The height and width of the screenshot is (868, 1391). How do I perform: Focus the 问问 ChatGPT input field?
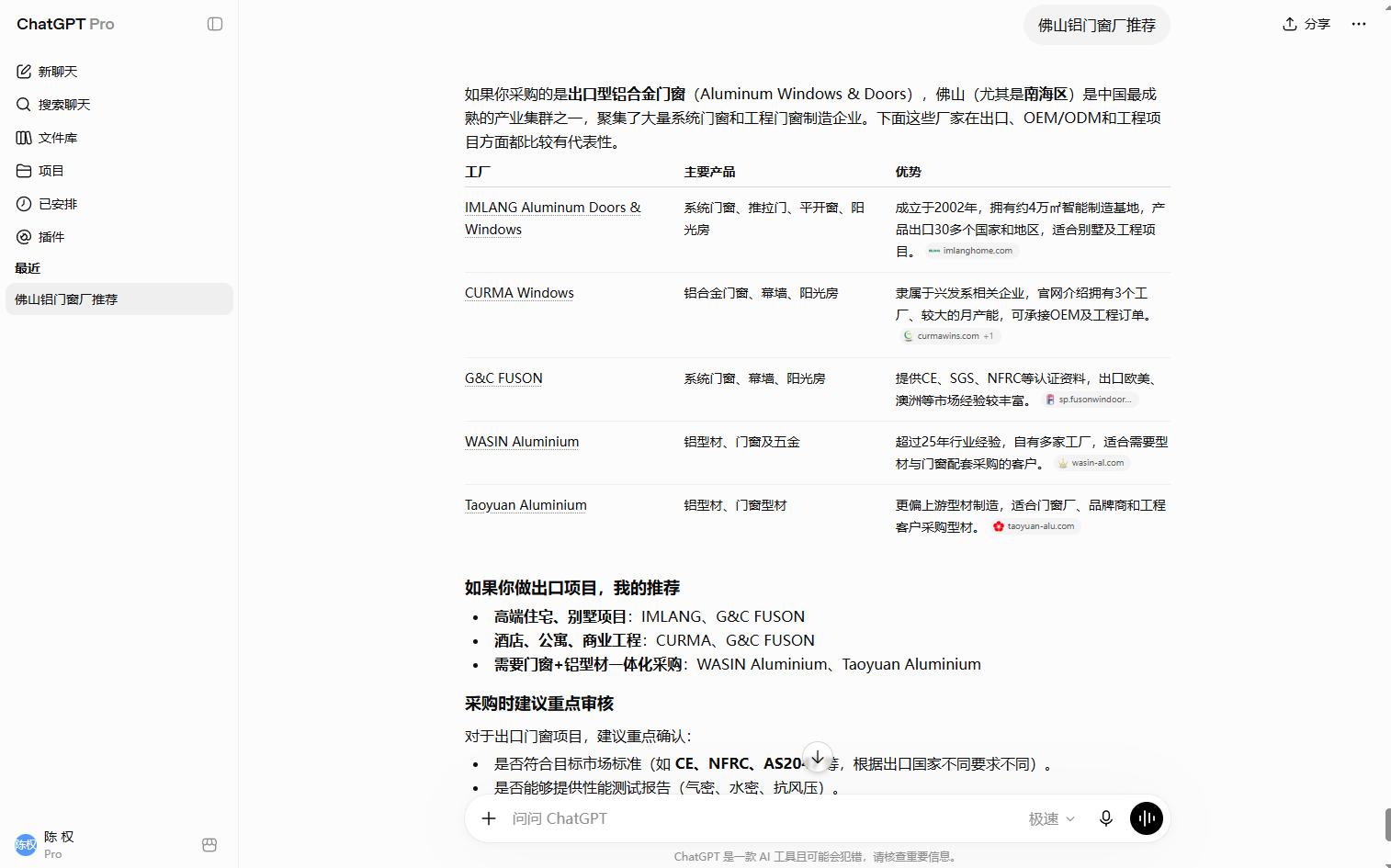coord(763,818)
